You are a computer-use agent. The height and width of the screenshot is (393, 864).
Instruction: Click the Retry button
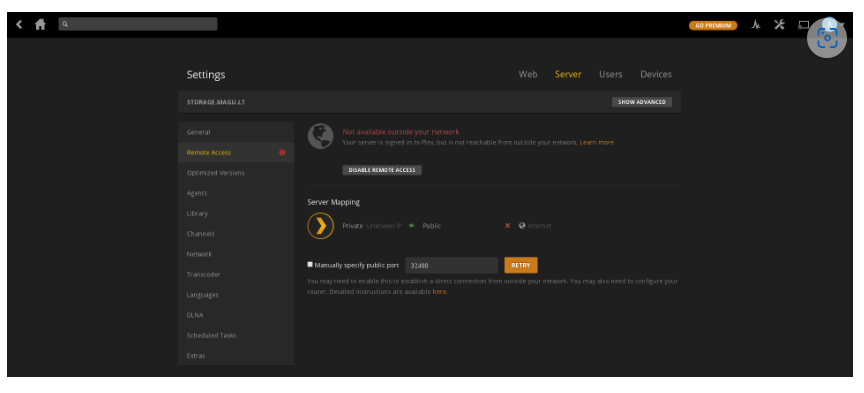521,265
